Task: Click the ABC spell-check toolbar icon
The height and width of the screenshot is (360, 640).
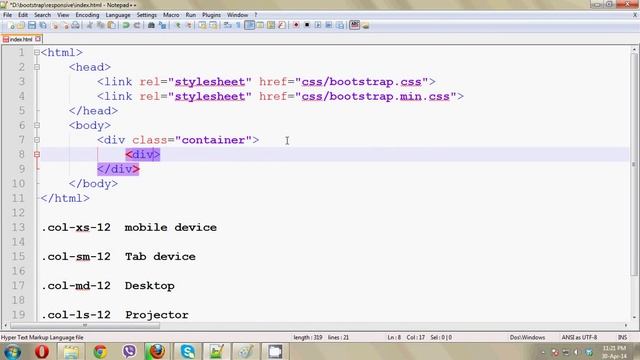Action: (x=354, y=25)
